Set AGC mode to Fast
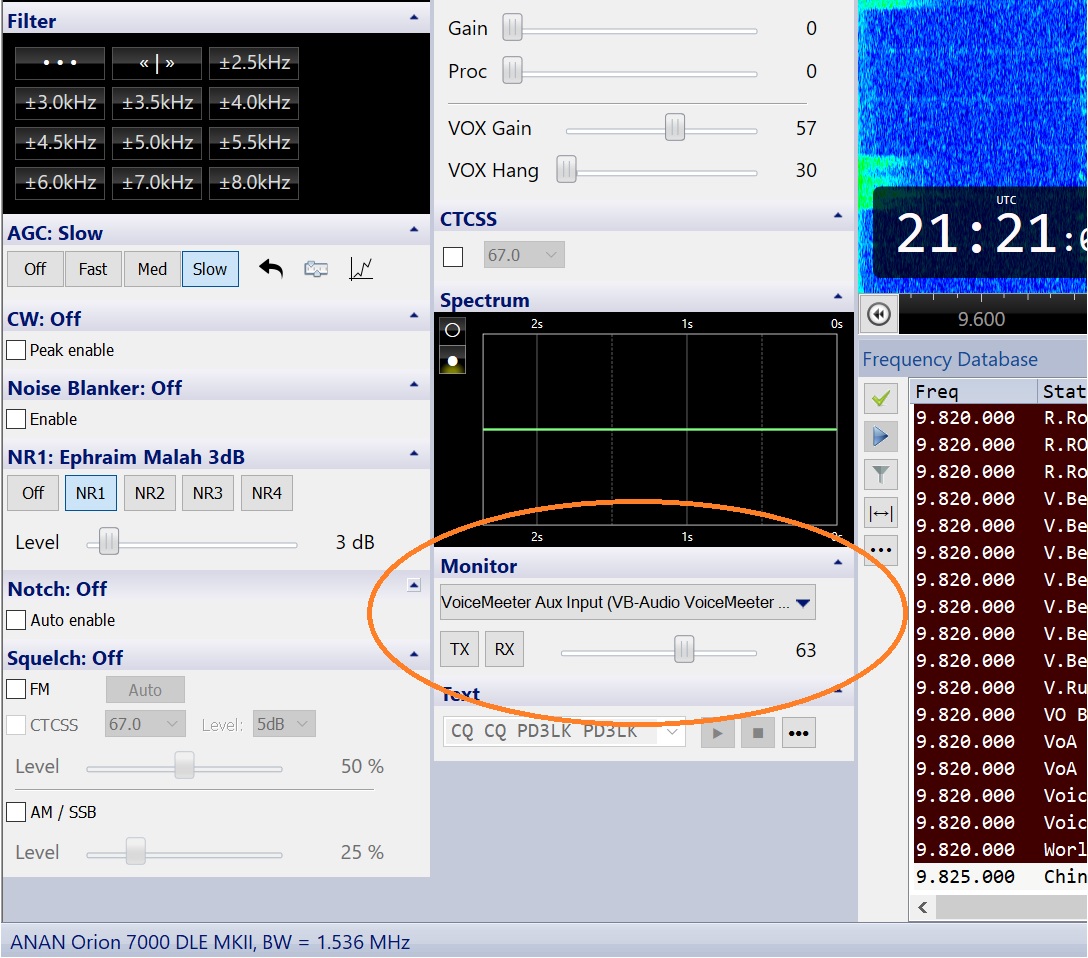 click(93, 269)
